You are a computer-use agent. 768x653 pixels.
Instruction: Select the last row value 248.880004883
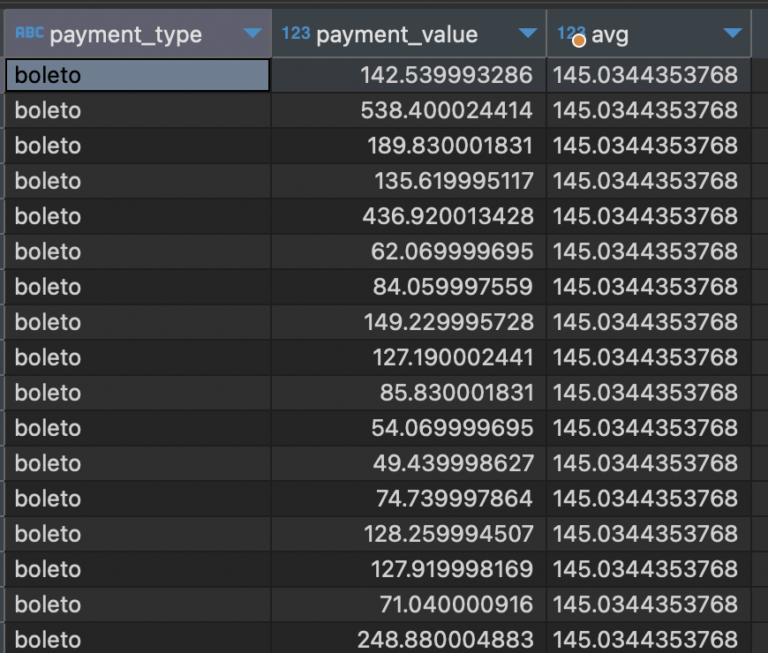pyautogui.click(x=446, y=639)
